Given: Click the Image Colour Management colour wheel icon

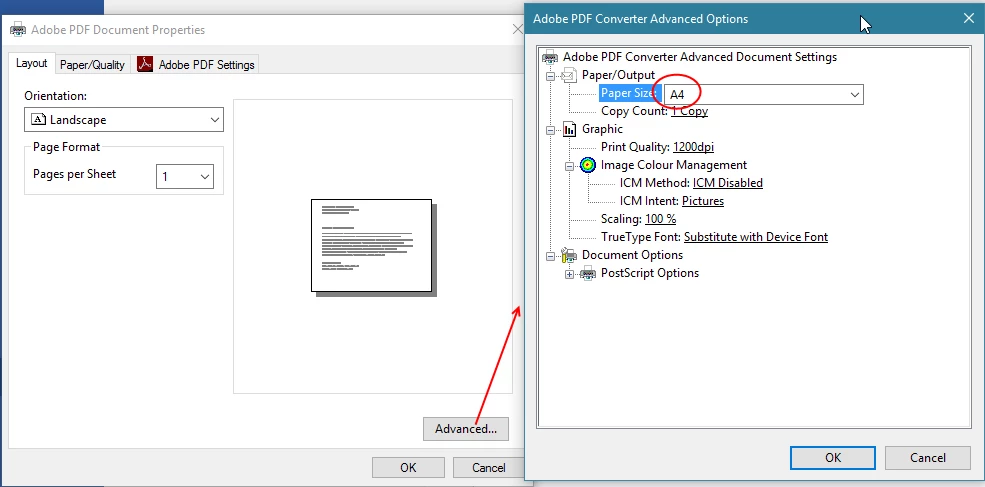Looking at the screenshot, I should 588,165.
